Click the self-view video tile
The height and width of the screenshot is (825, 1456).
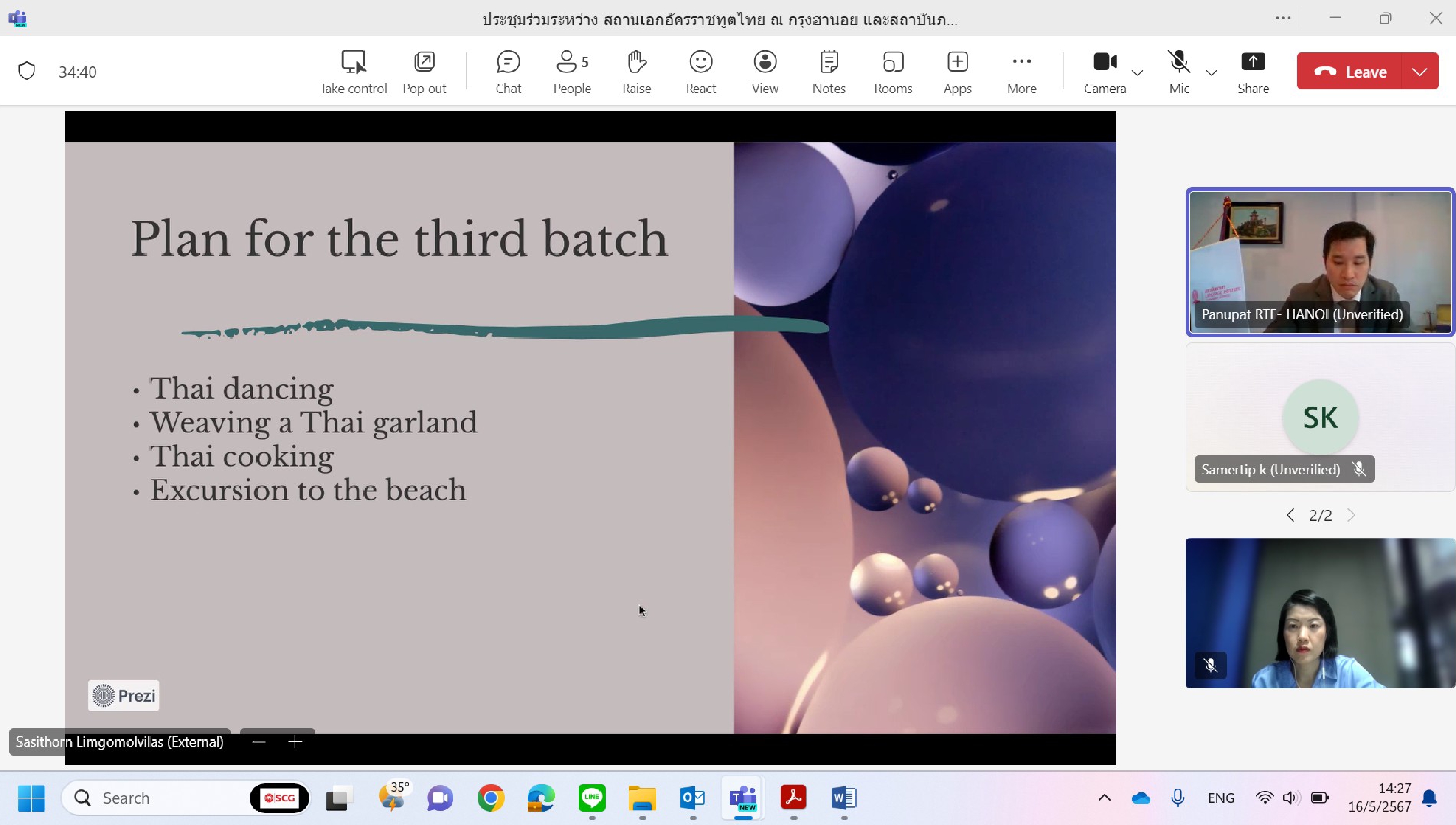pyautogui.click(x=1320, y=613)
